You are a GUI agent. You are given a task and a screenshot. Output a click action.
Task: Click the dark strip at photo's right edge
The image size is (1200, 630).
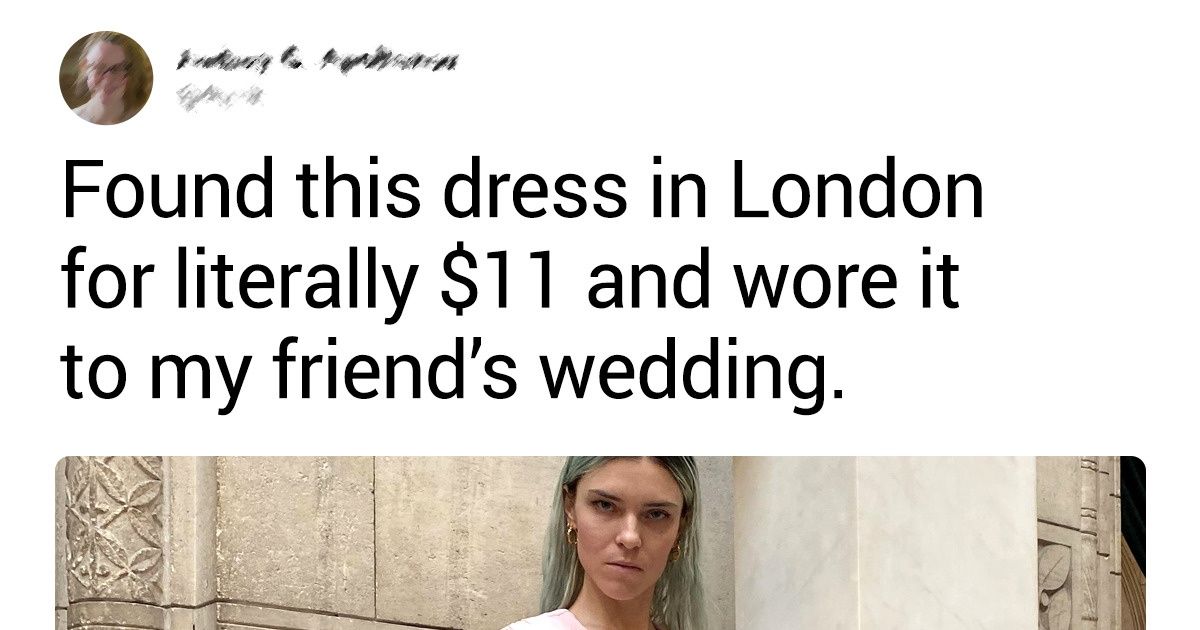coord(1133,543)
